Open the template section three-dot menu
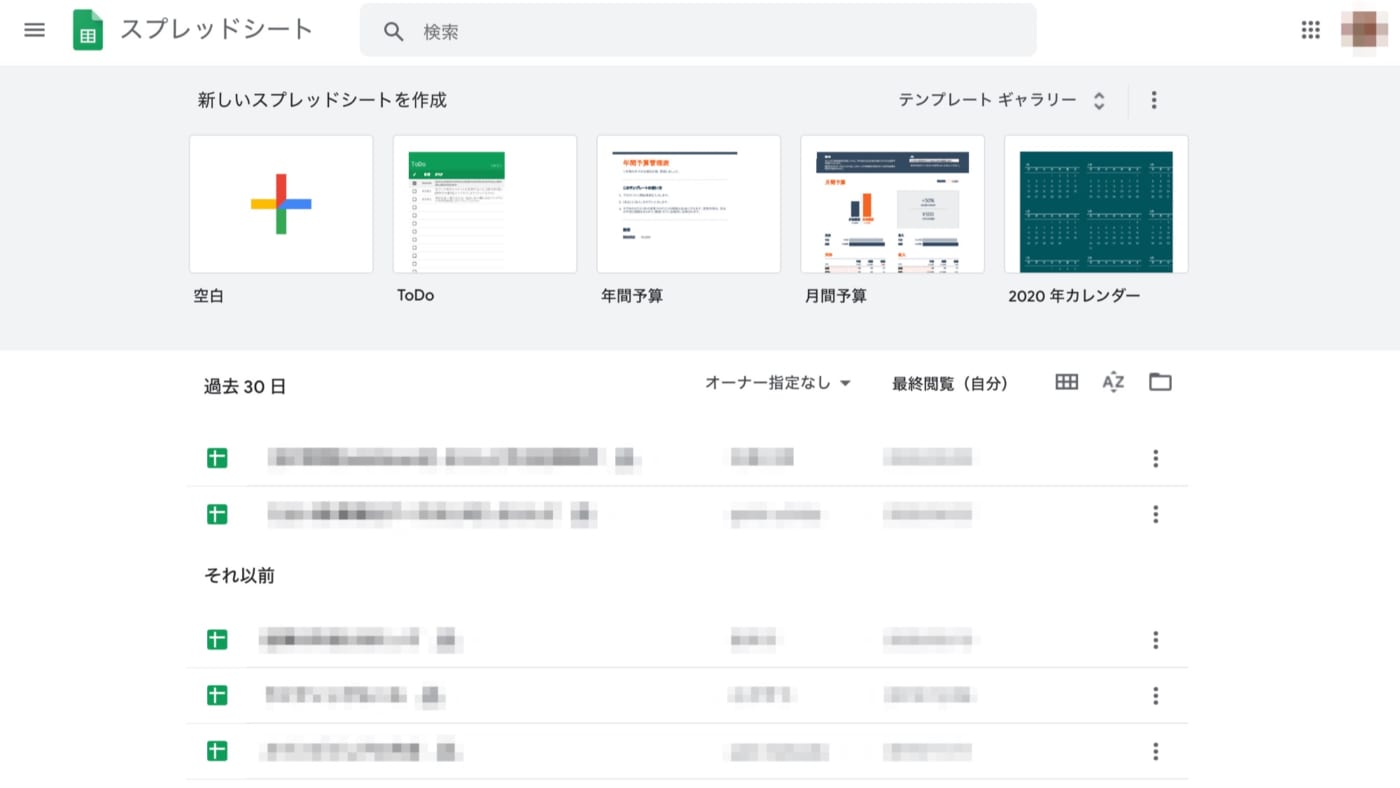Viewport: 1400px width, 788px height. coord(1154,100)
